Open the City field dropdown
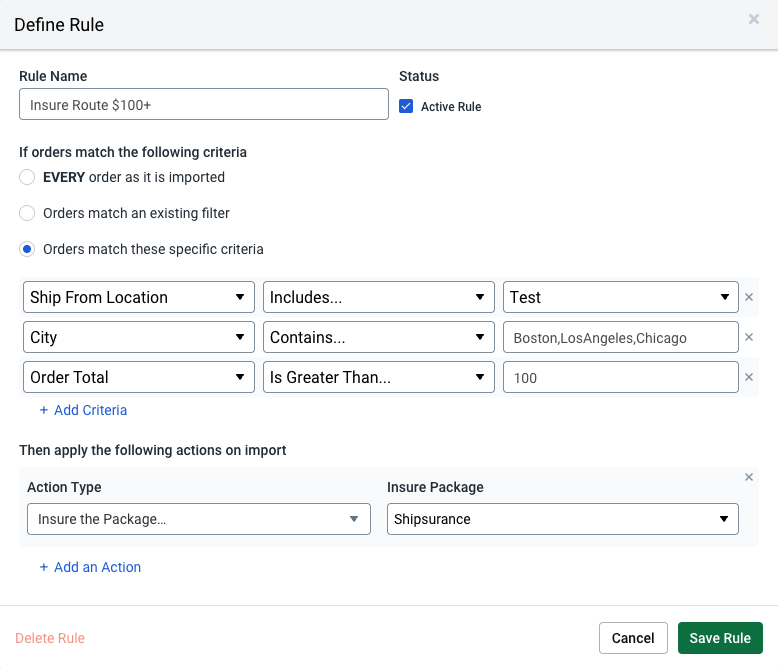Viewport: 778px width, 669px height. pos(138,337)
